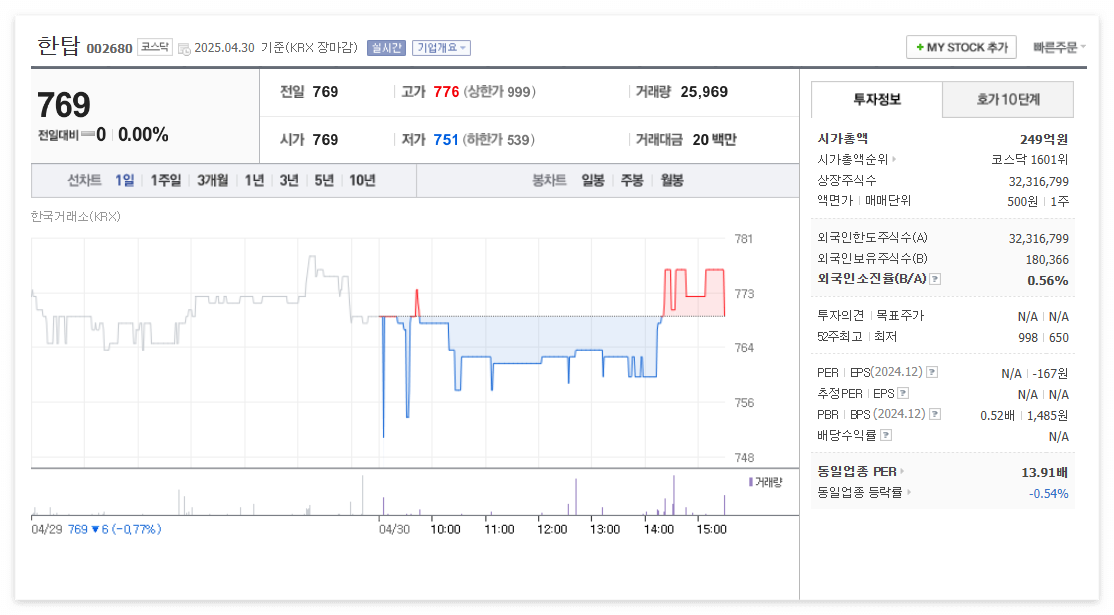Click the calendar icon next to 2025.04.30

[x=185, y=46]
